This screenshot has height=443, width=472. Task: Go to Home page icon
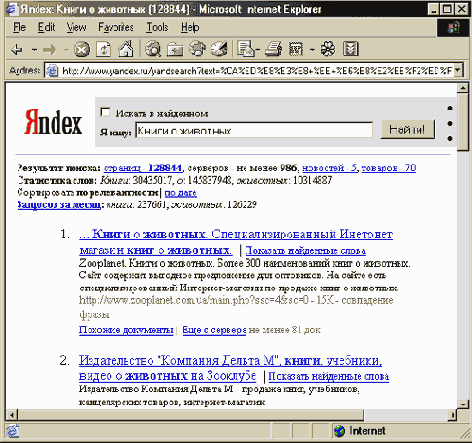point(126,49)
